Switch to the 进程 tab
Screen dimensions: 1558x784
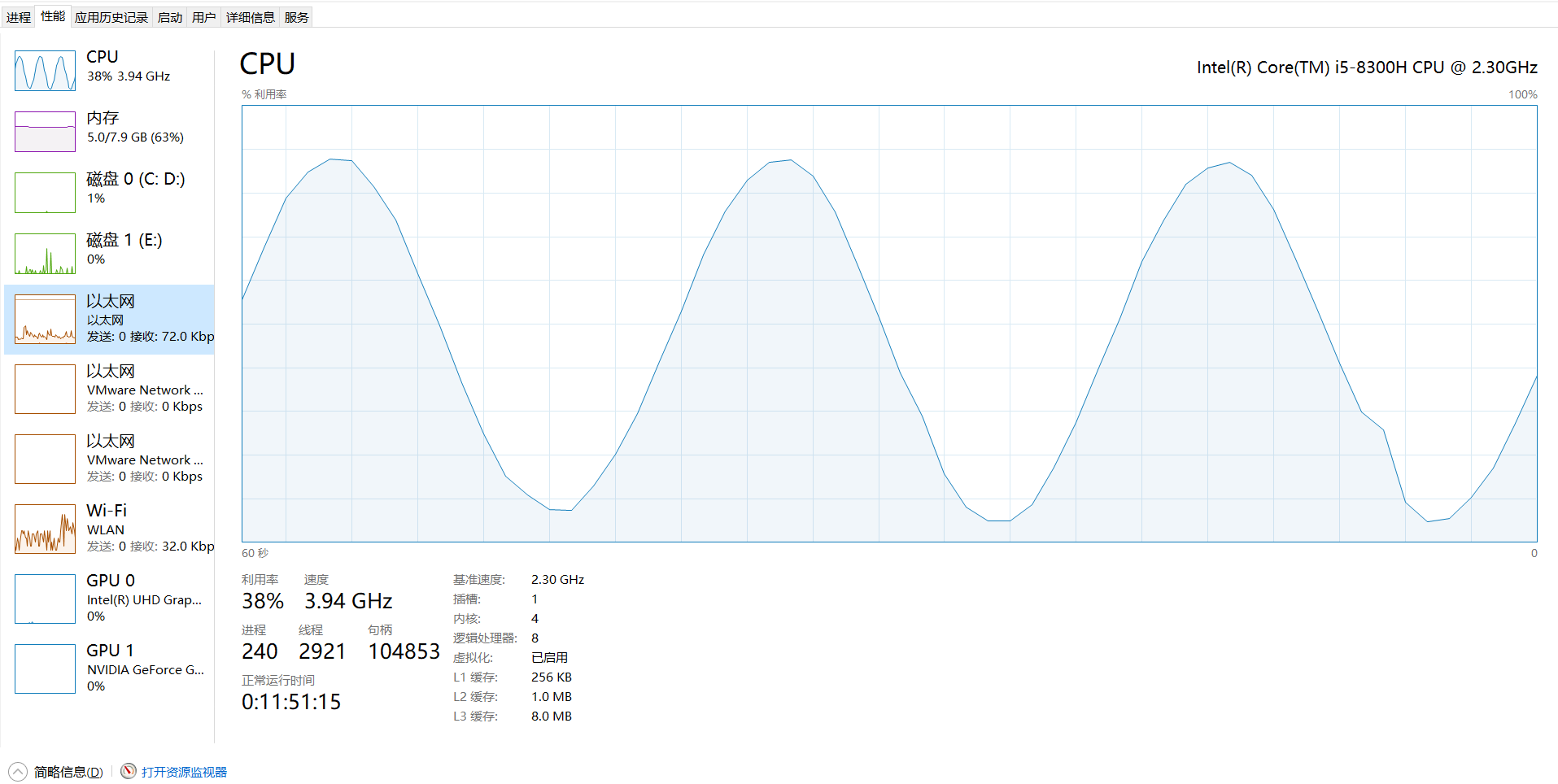(19, 17)
